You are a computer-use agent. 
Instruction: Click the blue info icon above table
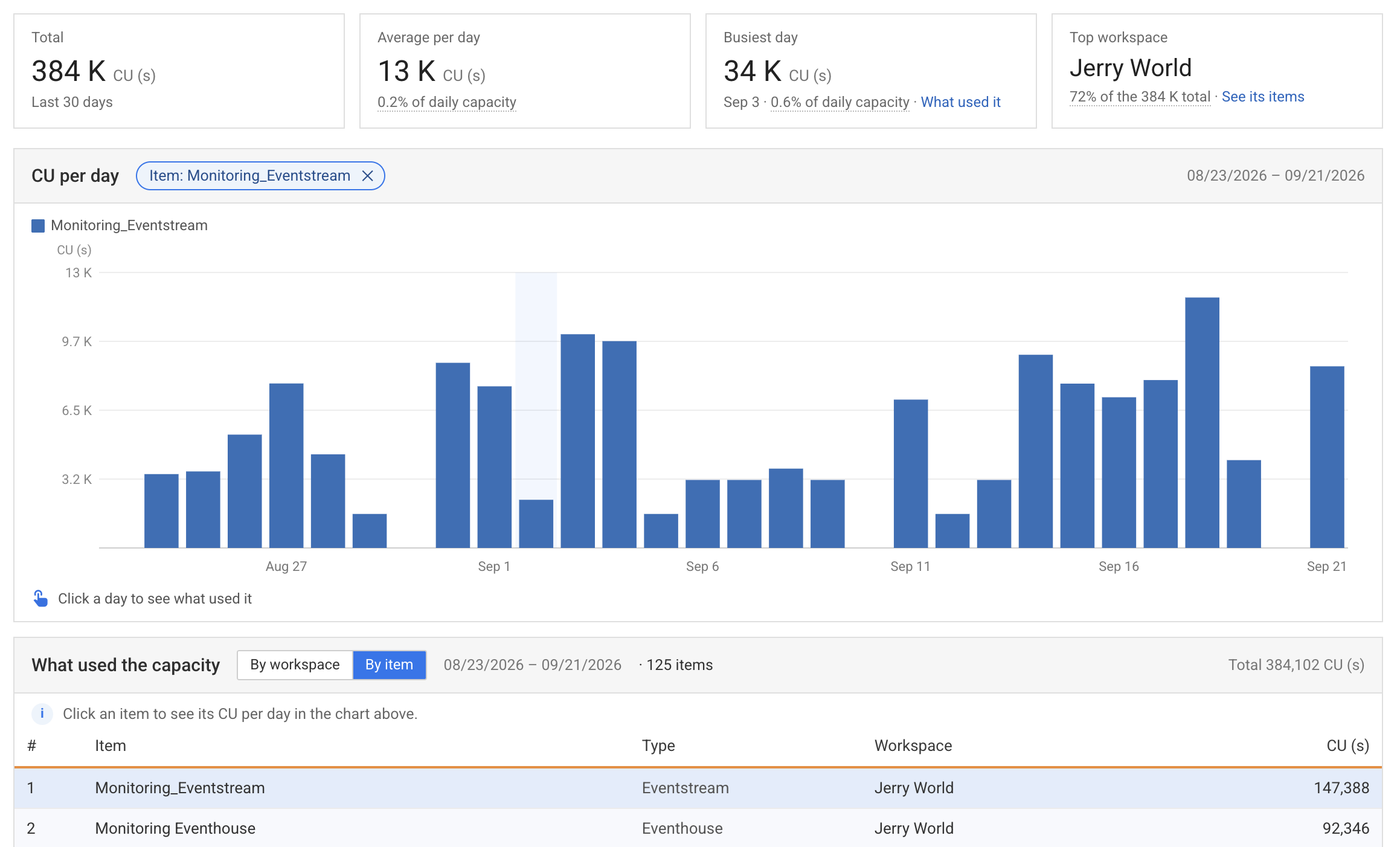click(42, 713)
